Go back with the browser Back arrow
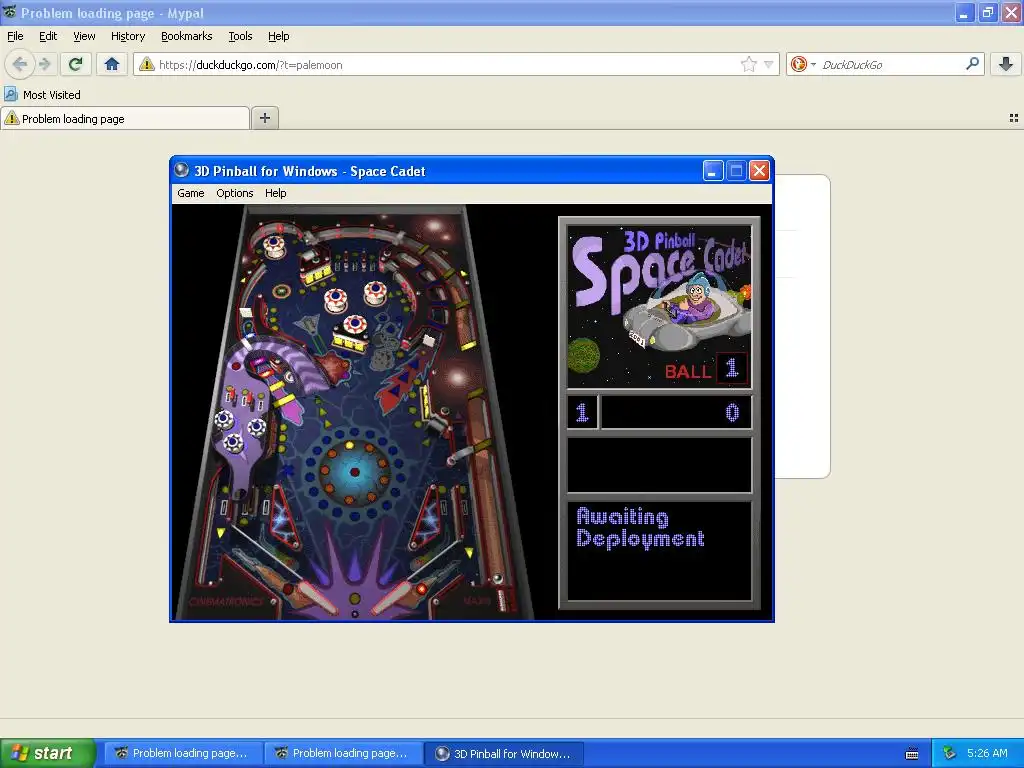Image resolution: width=1024 pixels, height=768 pixels. click(20, 64)
